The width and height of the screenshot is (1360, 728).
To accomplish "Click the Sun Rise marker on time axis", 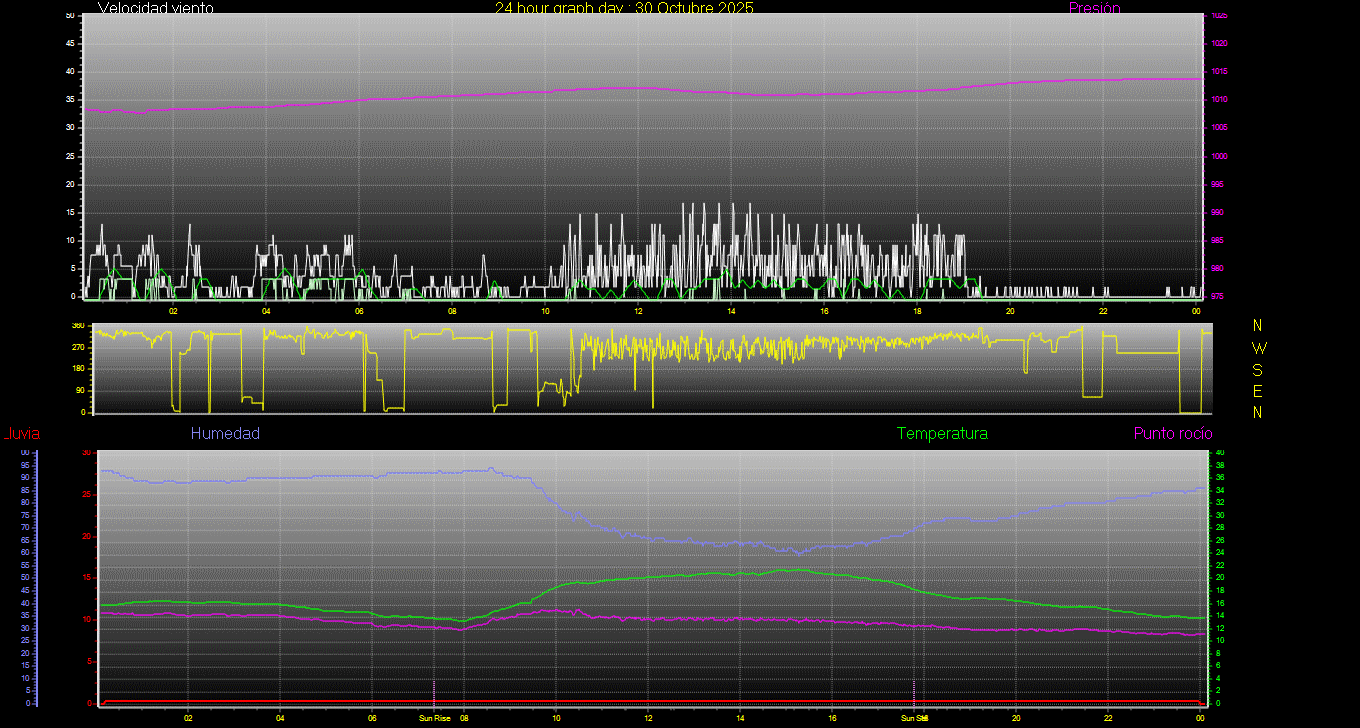I will pos(434,718).
